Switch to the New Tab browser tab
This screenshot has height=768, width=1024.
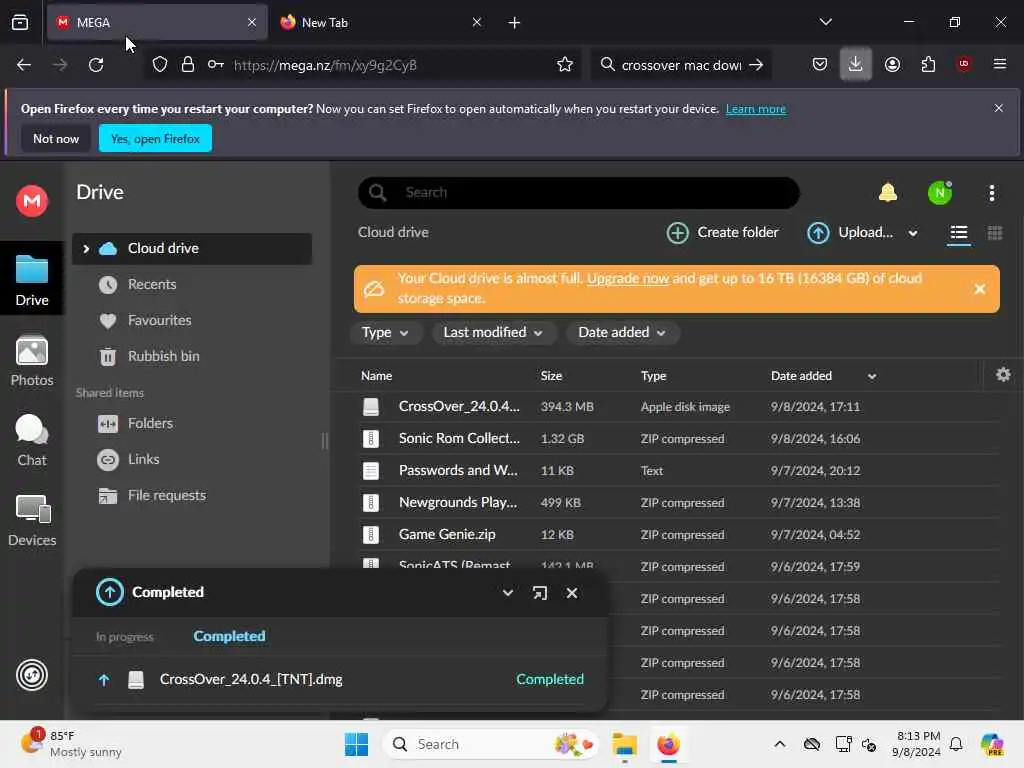coord(380,22)
